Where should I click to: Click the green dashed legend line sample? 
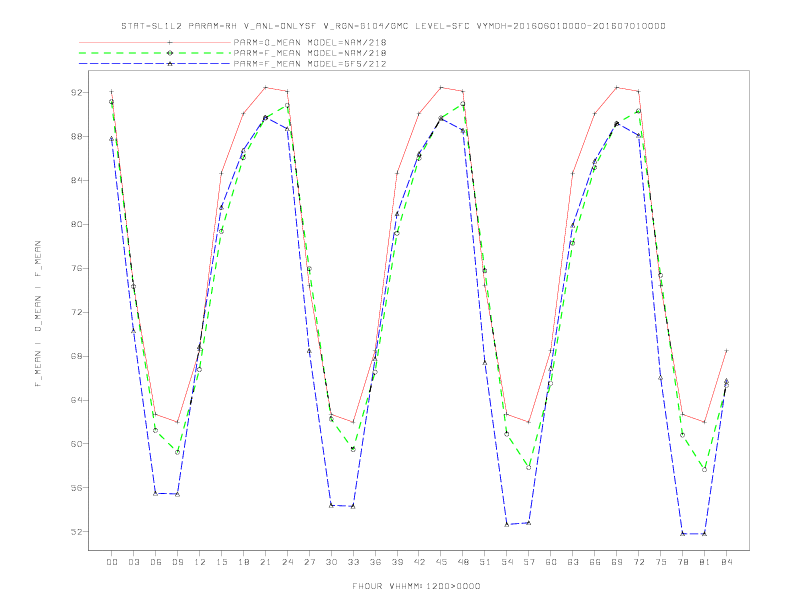point(155,53)
